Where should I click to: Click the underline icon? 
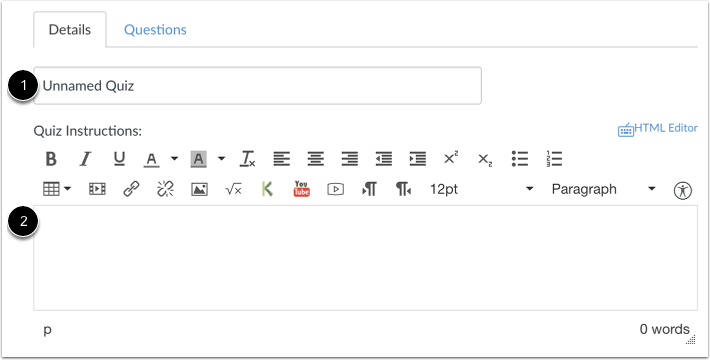(119, 159)
